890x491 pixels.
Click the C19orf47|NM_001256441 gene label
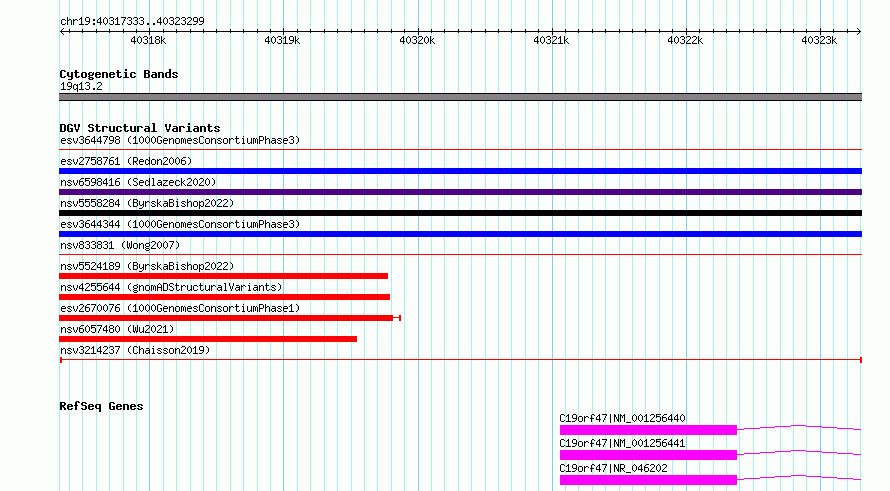point(622,443)
